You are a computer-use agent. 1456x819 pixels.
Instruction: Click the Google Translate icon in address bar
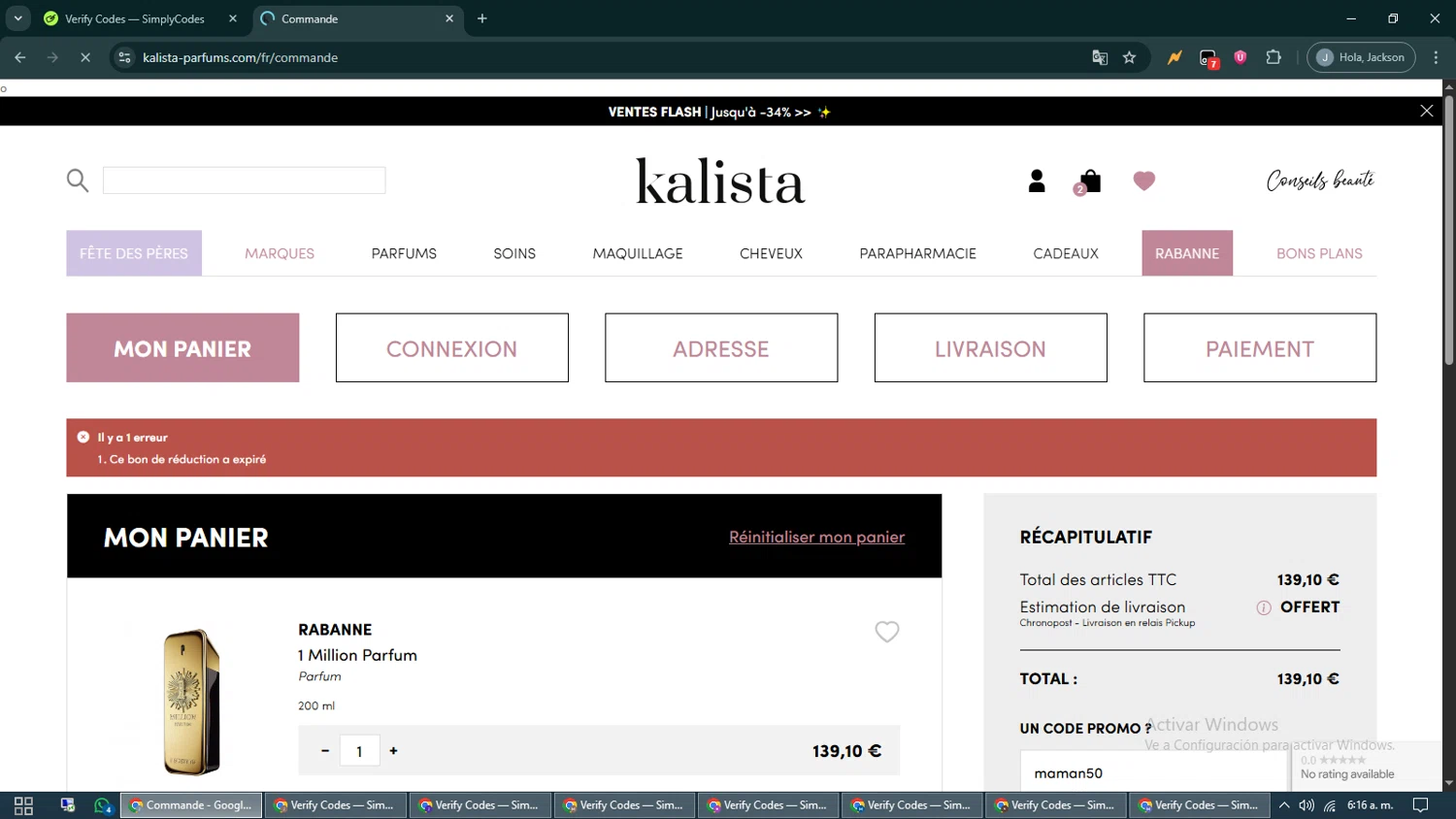coord(1100,57)
